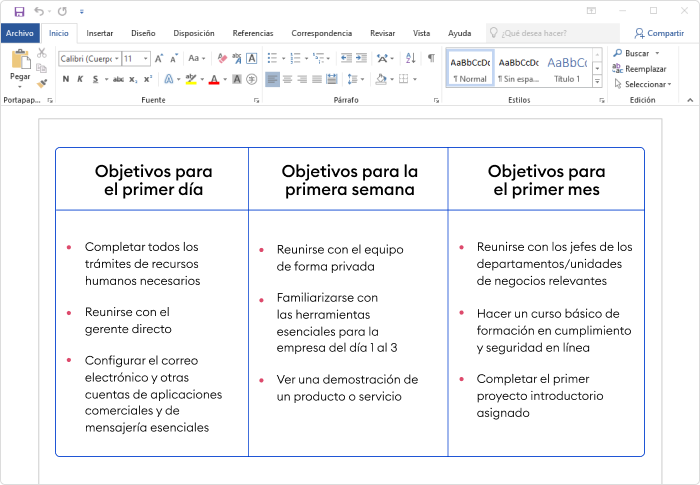Viewport: 700px width, 485px height.
Task: Apply the Sin espaciado style
Action: 518,68
